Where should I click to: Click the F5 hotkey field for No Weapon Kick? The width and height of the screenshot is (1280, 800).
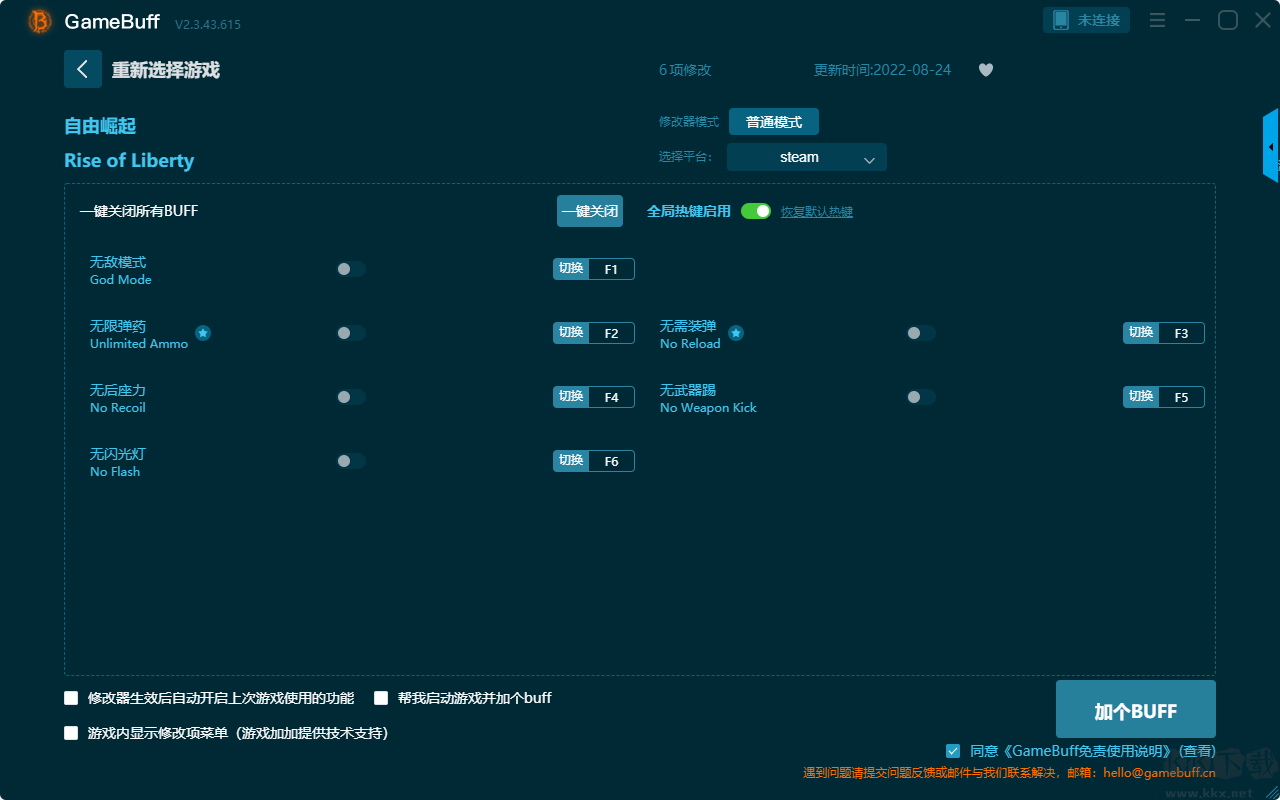1181,397
